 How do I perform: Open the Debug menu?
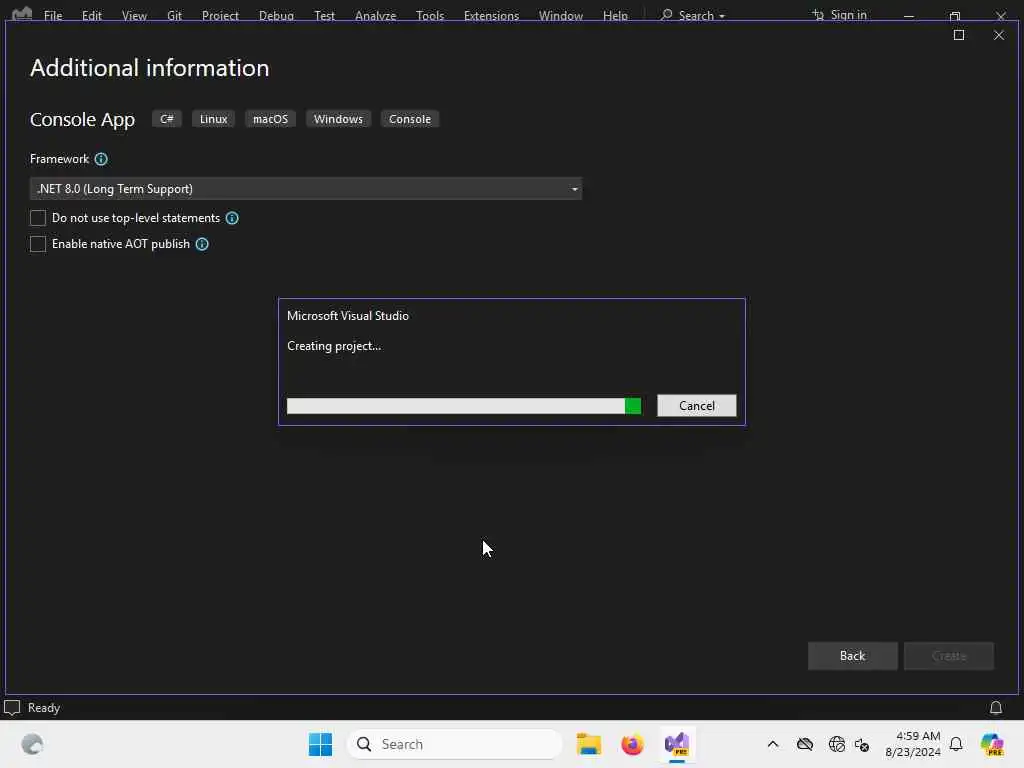(x=276, y=15)
